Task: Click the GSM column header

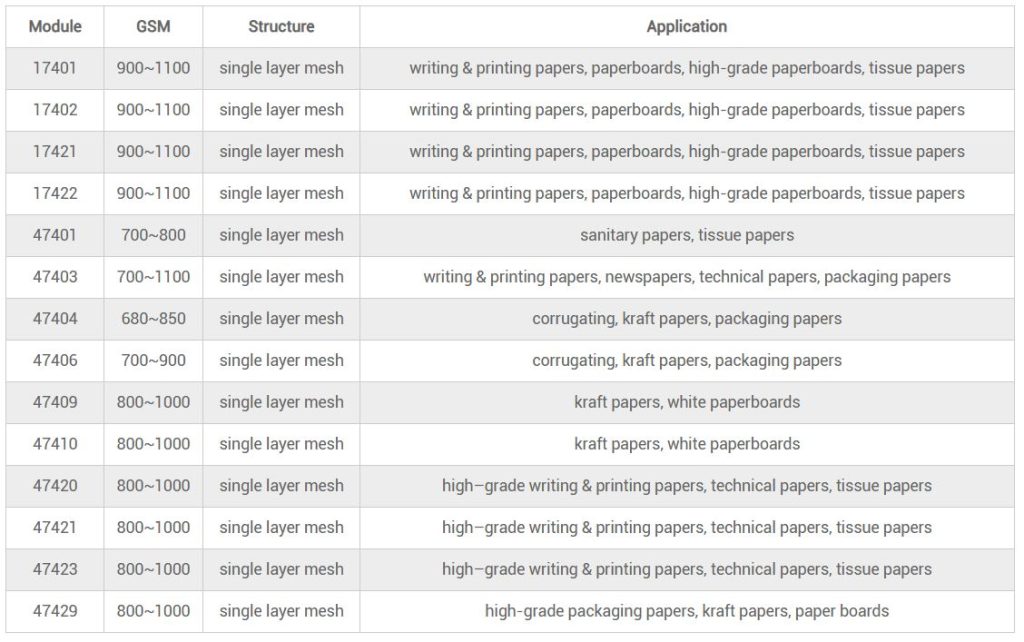Action: pyautogui.click(x=153, y=27)
